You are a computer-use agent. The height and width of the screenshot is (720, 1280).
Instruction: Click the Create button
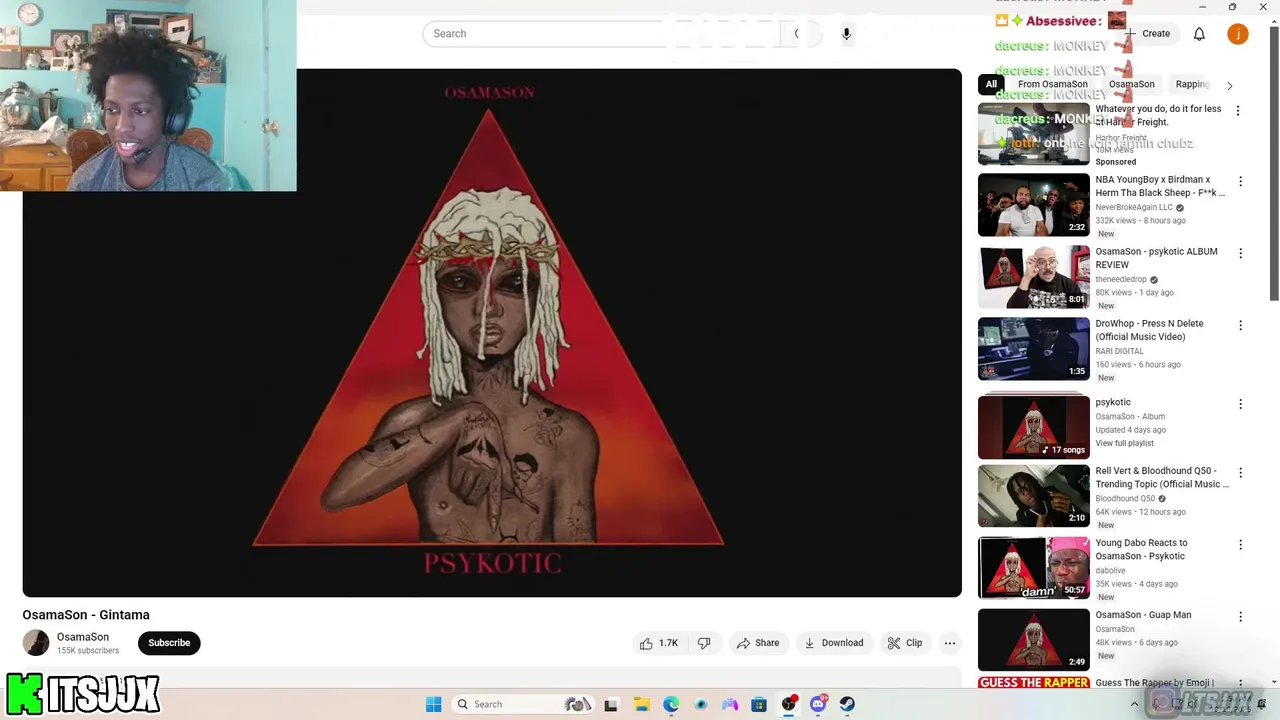pos(1147,34)
